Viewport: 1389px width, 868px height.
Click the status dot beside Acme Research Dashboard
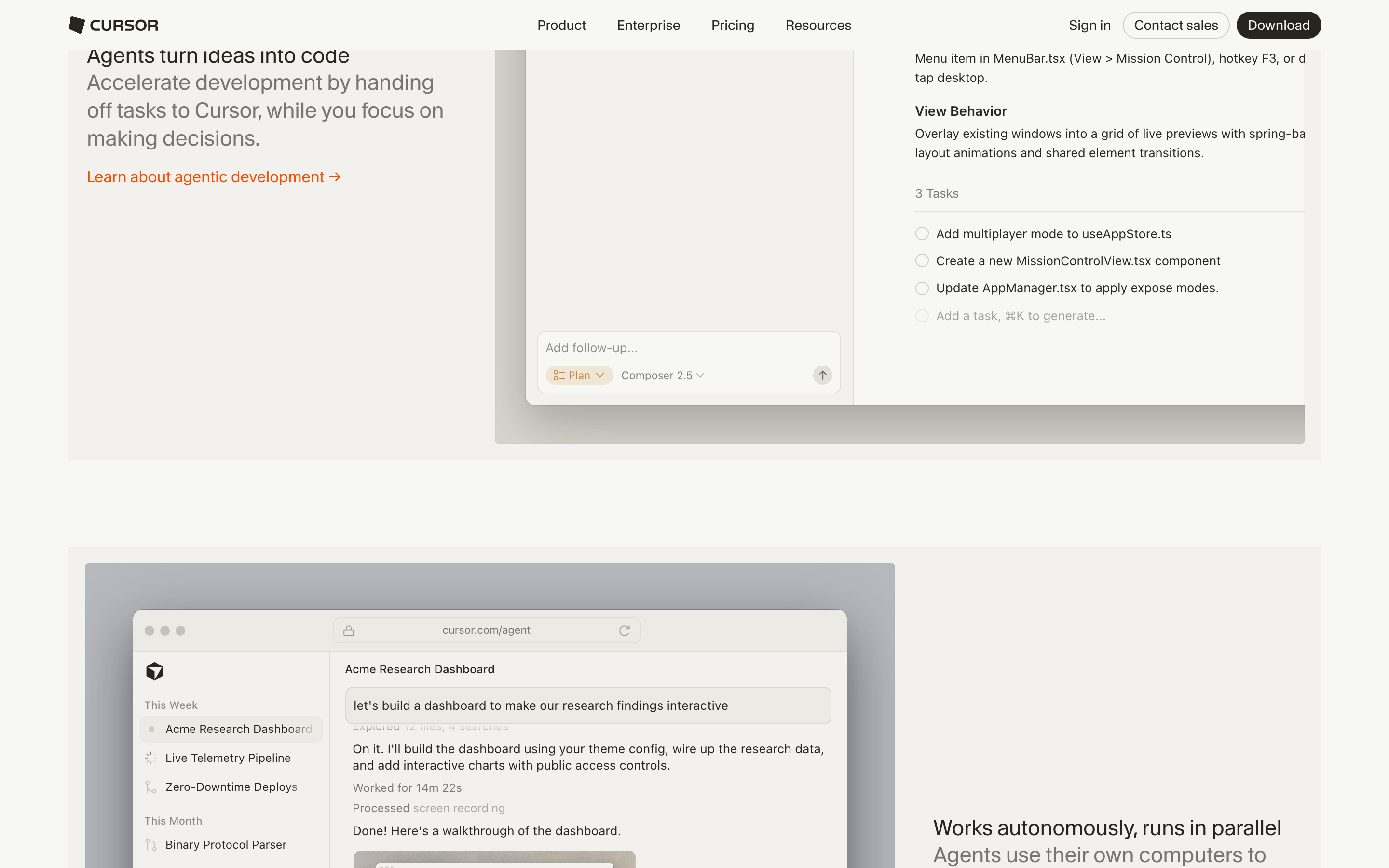(x=151, y=729)
